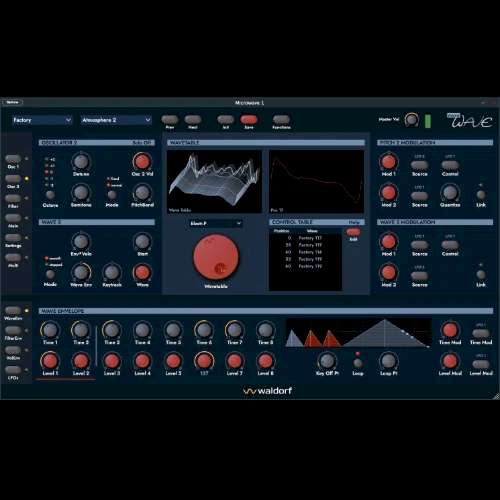Click the wave envelope graph display

pyautogui.click(x=359, y=333)
